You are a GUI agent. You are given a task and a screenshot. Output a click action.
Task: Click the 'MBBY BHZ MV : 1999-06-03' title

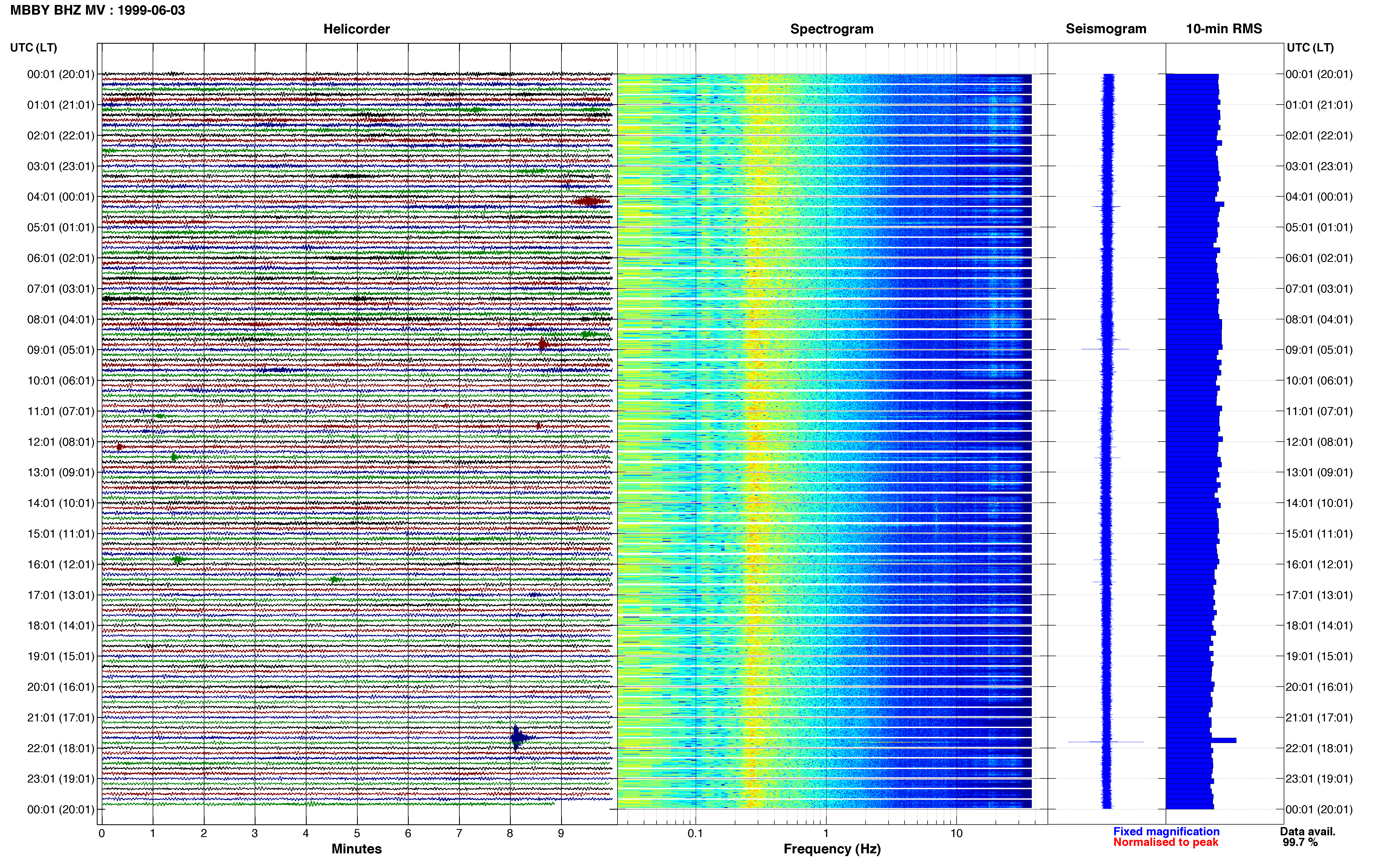click(98, 10)
